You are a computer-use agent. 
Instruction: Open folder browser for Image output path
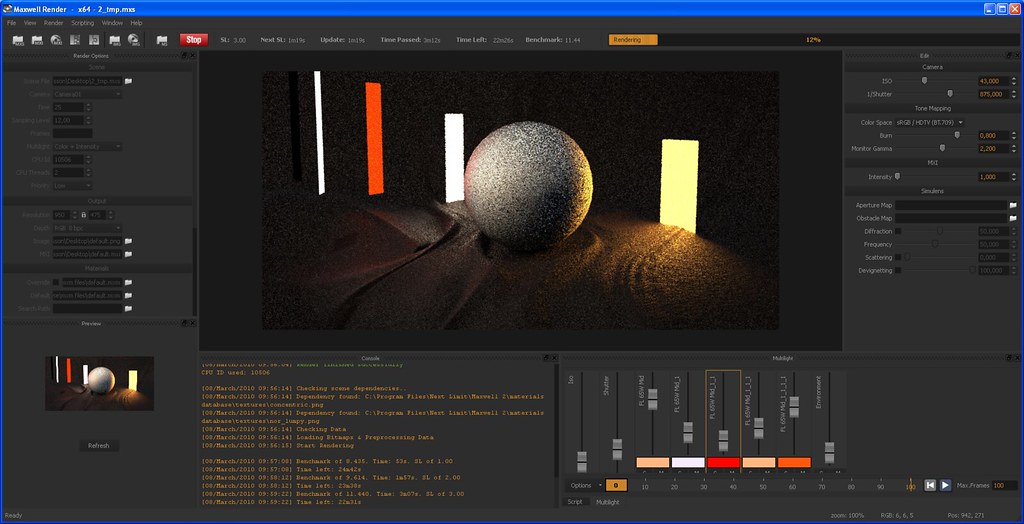(x=129, y=241)
